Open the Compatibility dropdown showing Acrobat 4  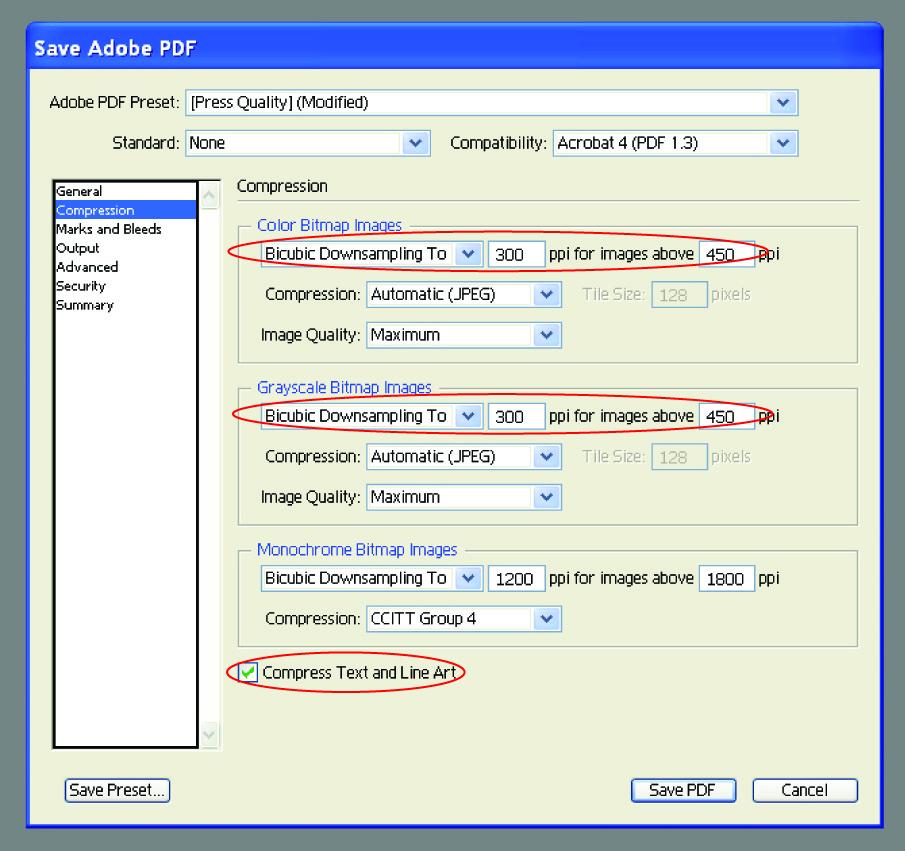(675, 143)
